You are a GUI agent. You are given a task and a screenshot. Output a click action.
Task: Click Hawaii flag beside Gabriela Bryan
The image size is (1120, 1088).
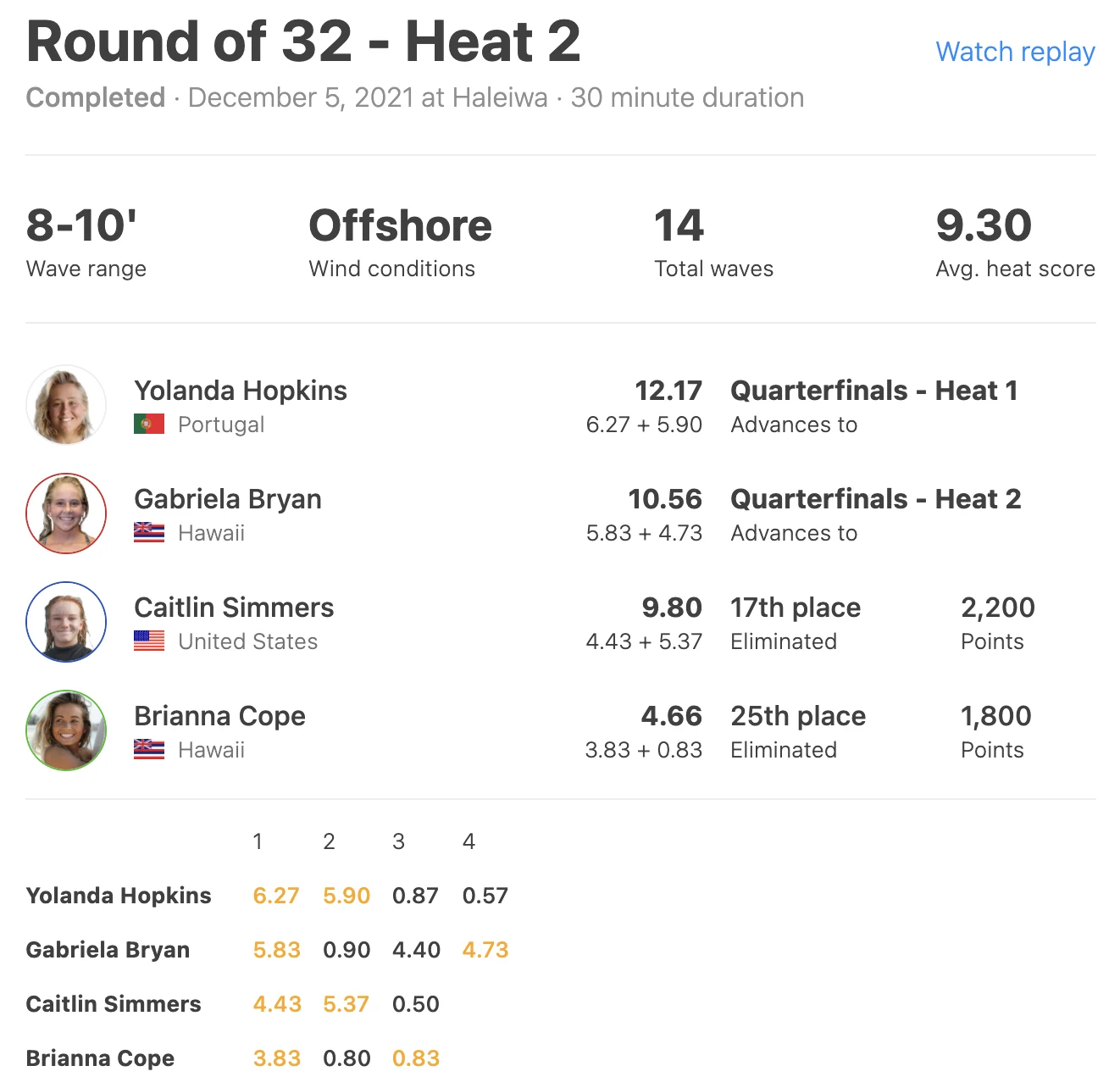coord(149,532)
